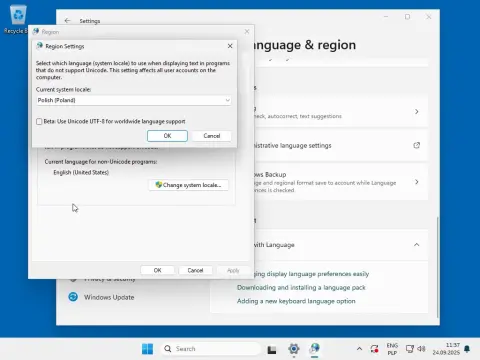Click the Region Settings title bar icon
480x360 pixels.
click(x=39, y=46)
